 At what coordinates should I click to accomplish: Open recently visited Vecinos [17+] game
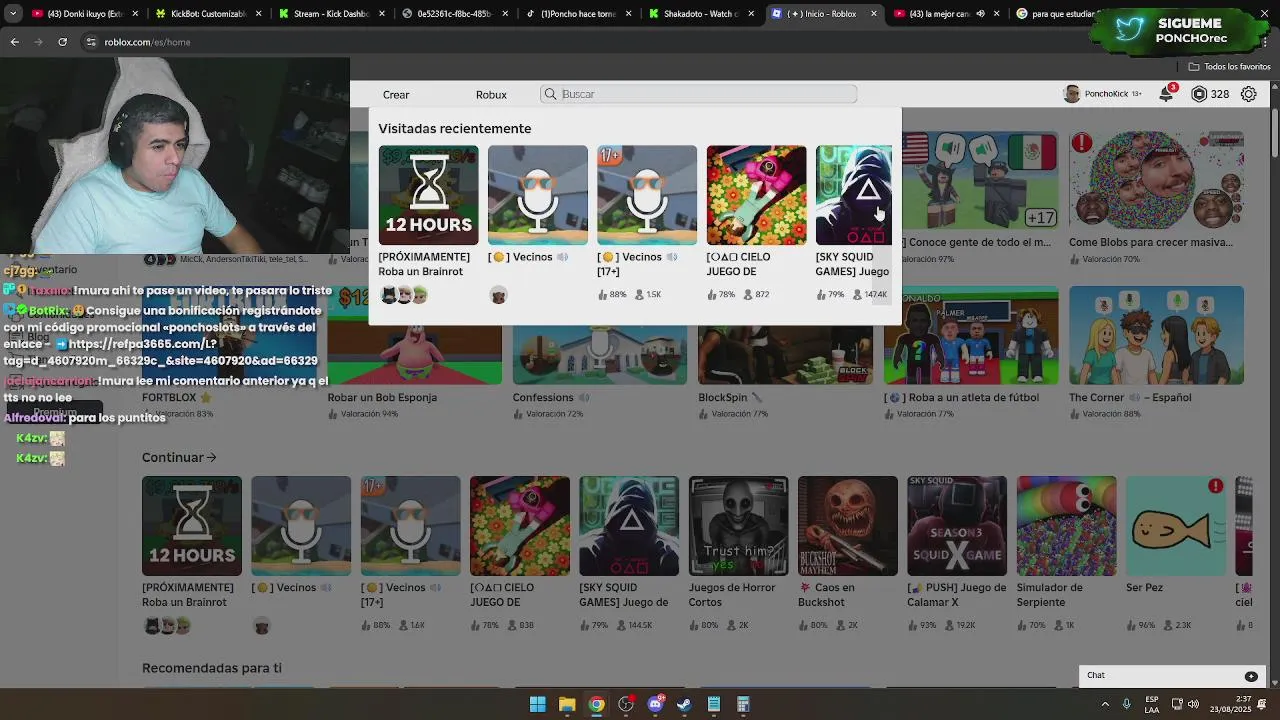(647, 195)
